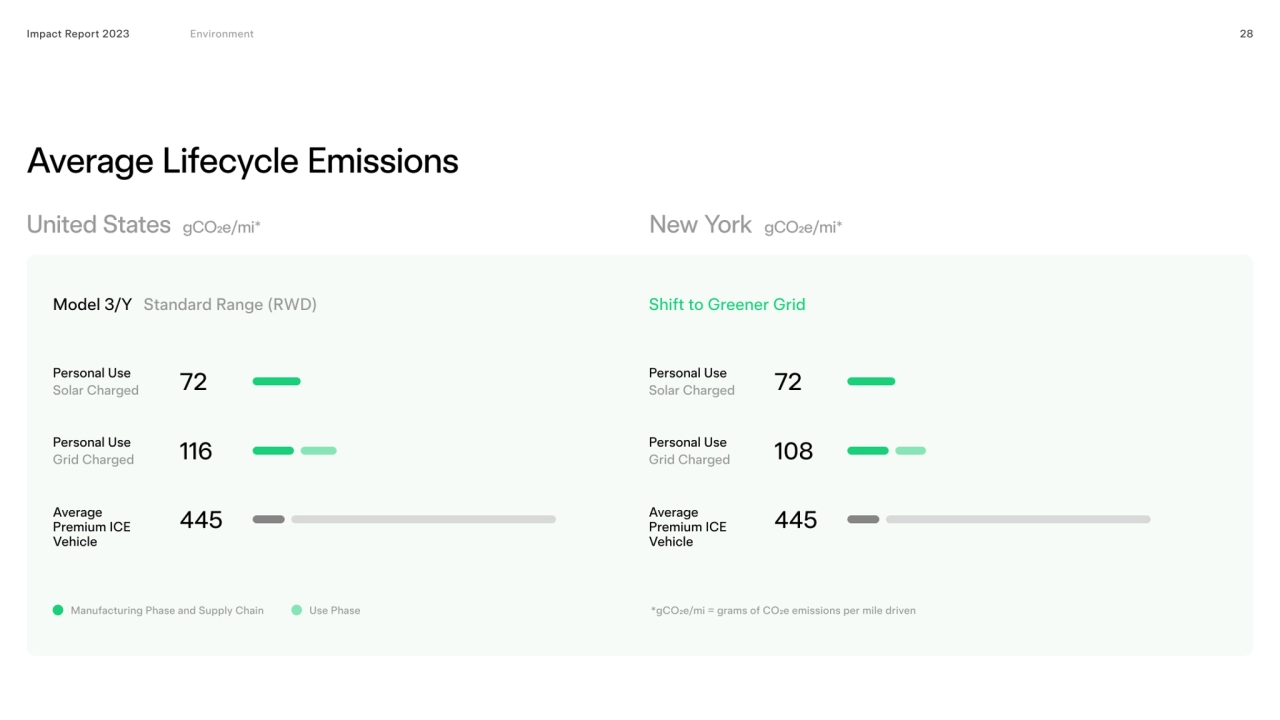Click the 'New York' heading
Image resolution: width=1280 pixels, height=720 pixels.
(x=700, y=225)
